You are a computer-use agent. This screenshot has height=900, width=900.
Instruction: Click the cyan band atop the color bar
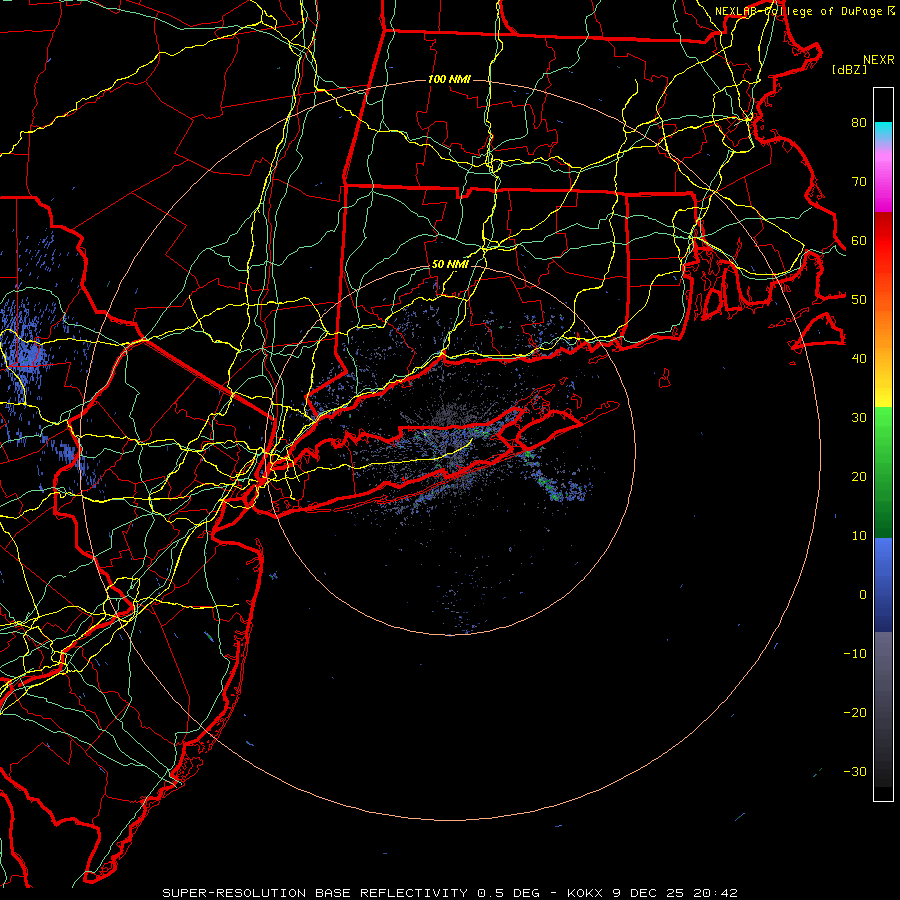coord(883,131)
